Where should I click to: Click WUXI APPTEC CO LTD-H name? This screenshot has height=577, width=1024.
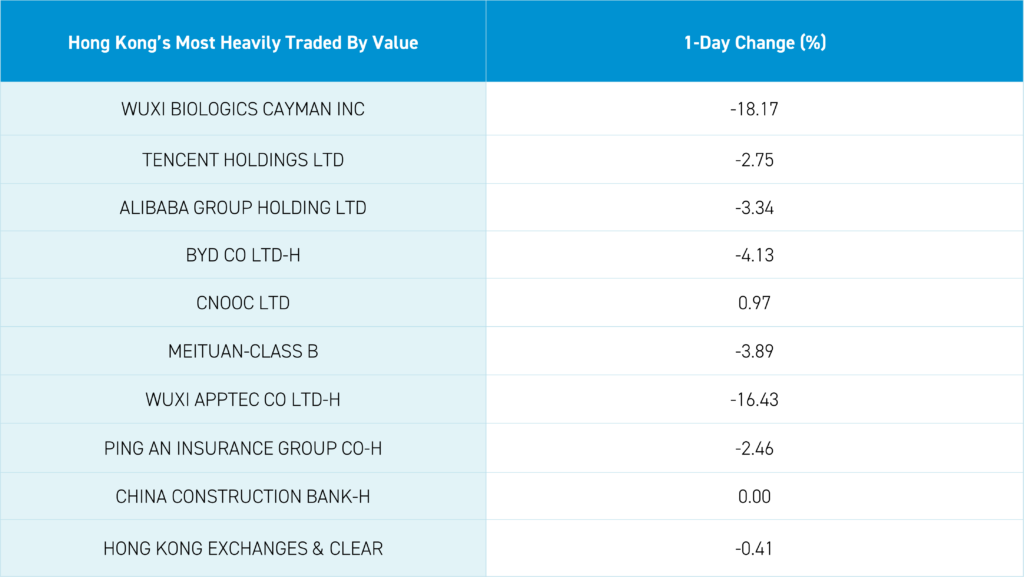243,400
